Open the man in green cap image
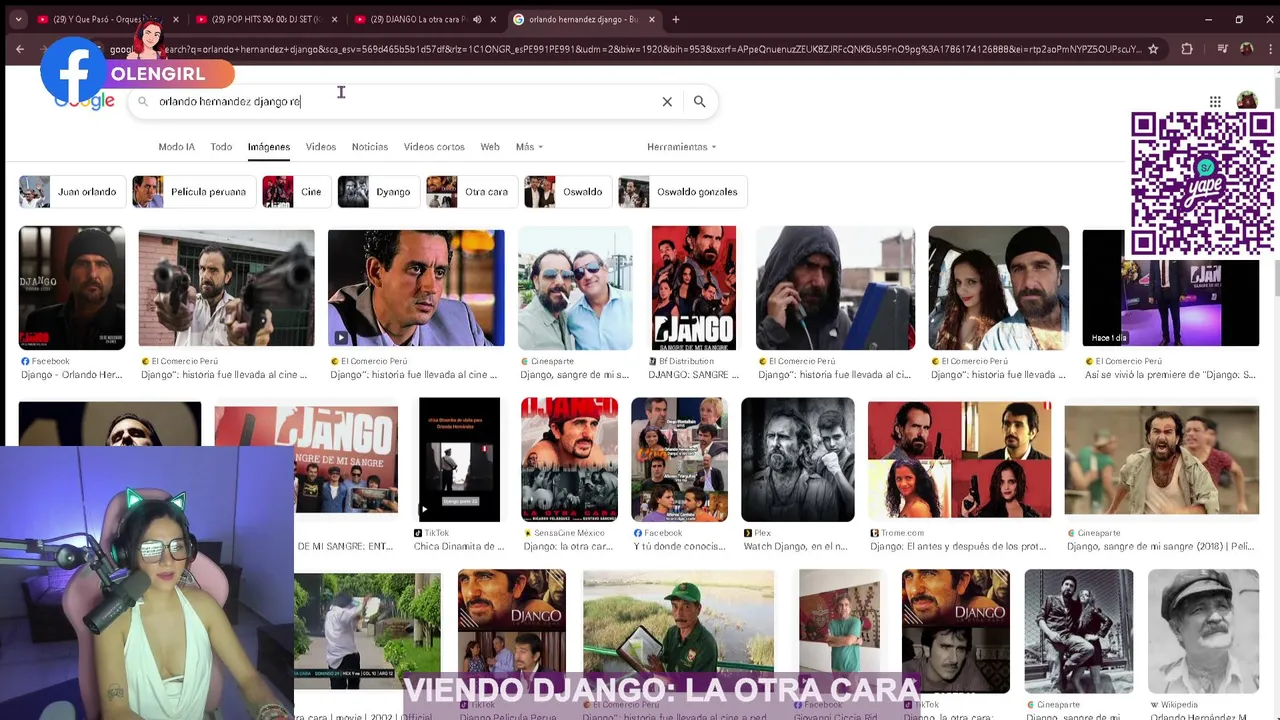 [679, 632]
